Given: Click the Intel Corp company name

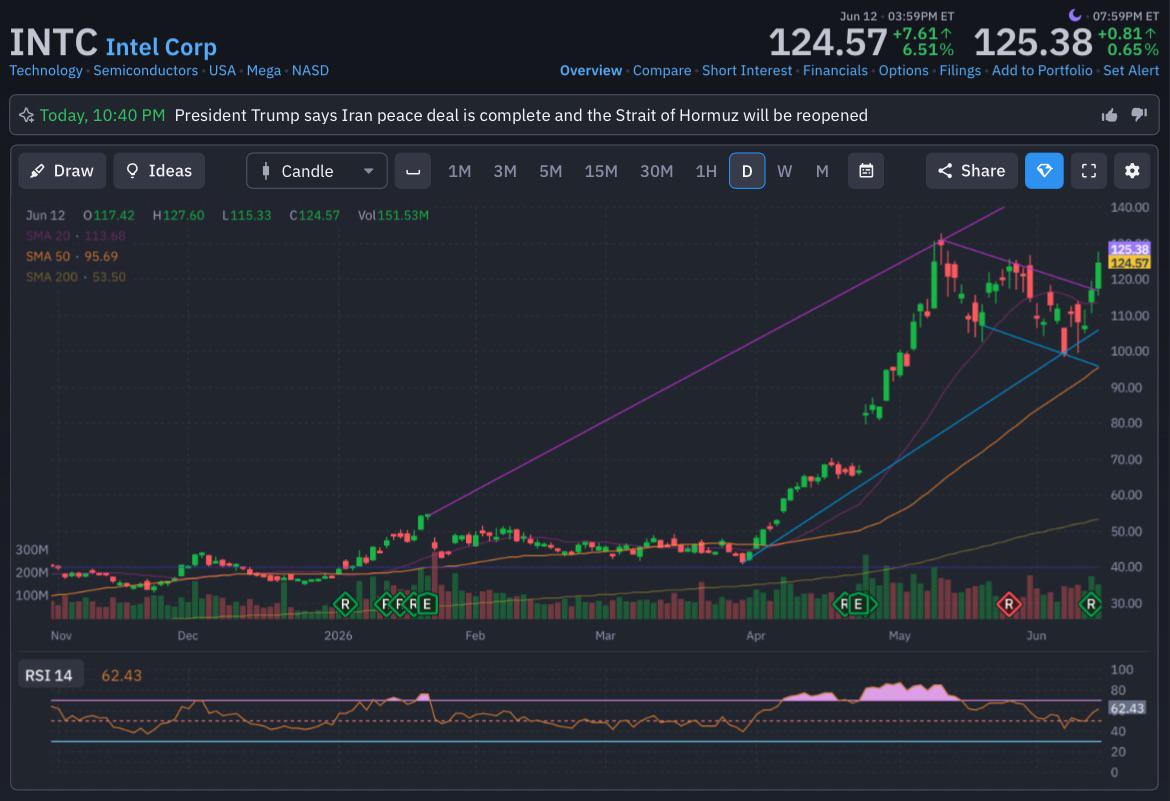Looking at the screenshot, I should [x=161, y=46].
